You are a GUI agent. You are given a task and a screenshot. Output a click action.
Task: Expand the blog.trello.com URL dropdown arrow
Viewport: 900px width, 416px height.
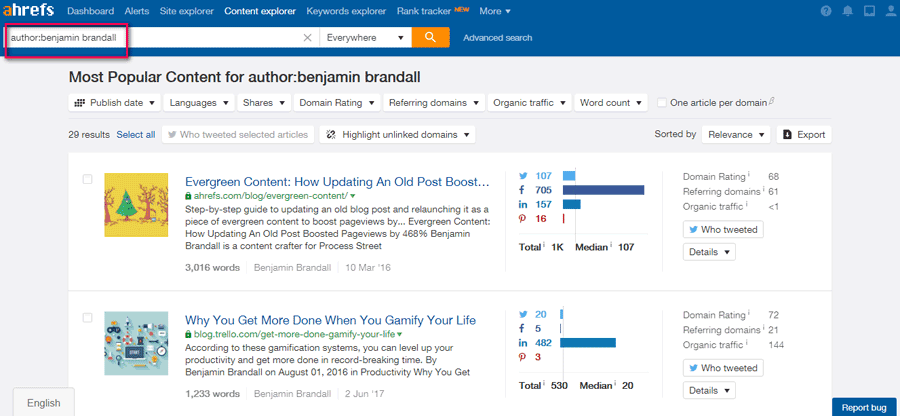pos(399,335)
